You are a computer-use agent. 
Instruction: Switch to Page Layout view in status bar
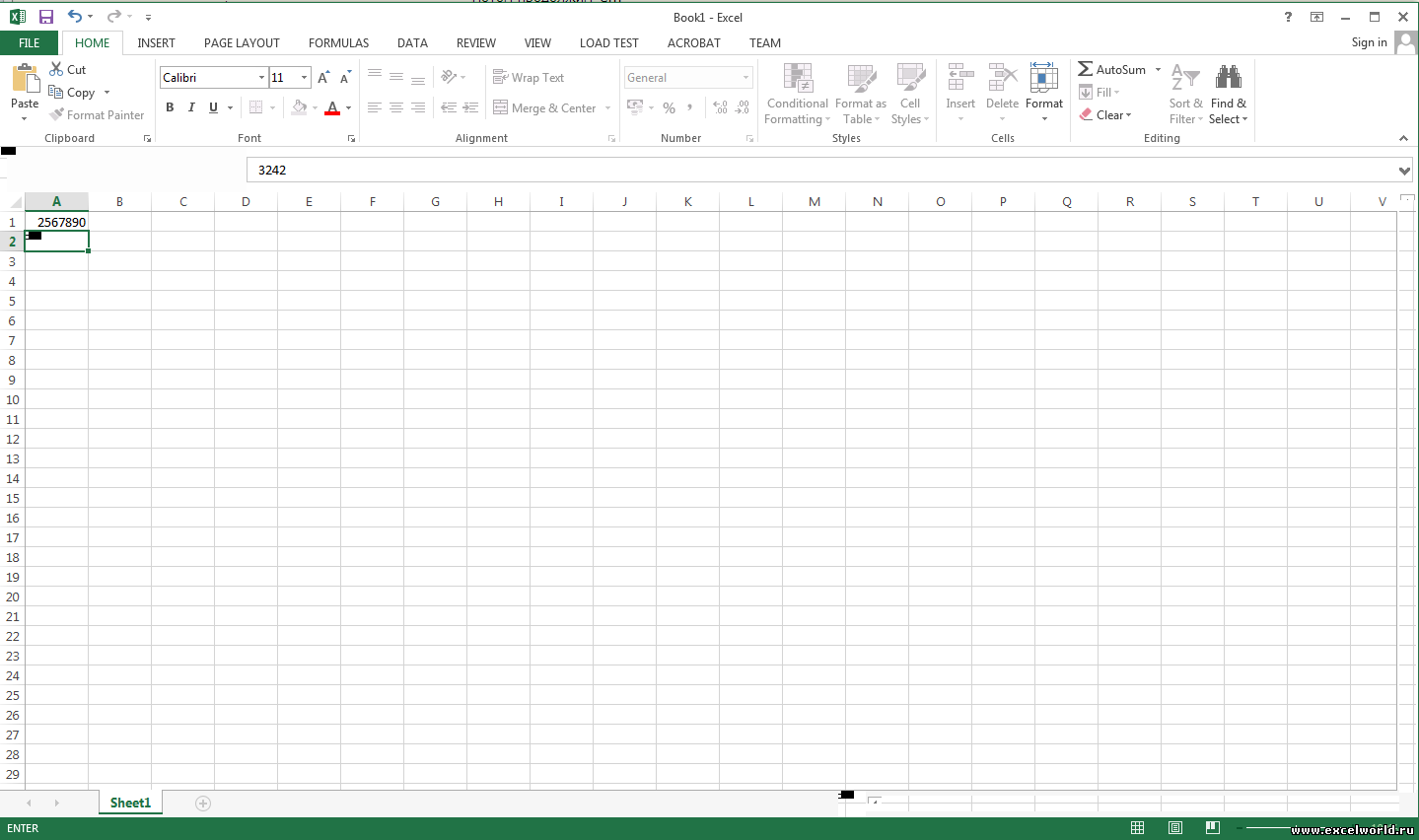(1175, 828)
